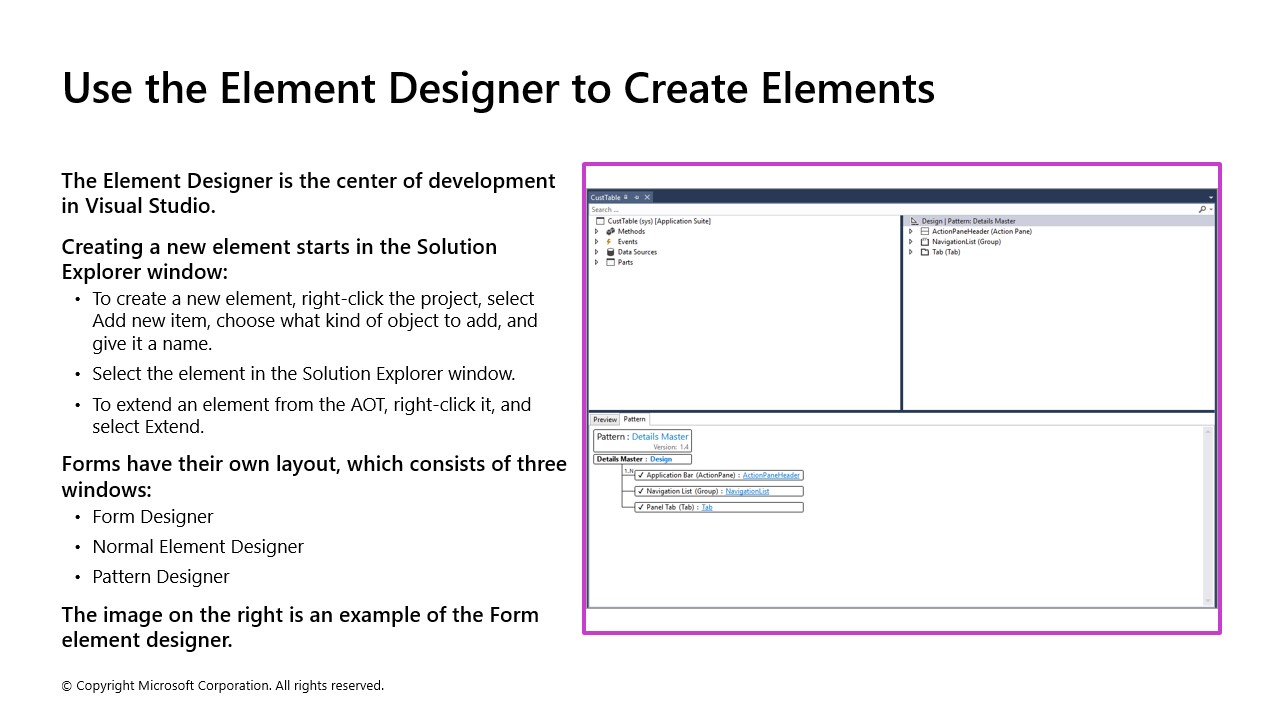The height and width of the screenshot is (720, 1280).
Task: Click the Tab (Tab) node icon
Action: (x=924, y=252)
